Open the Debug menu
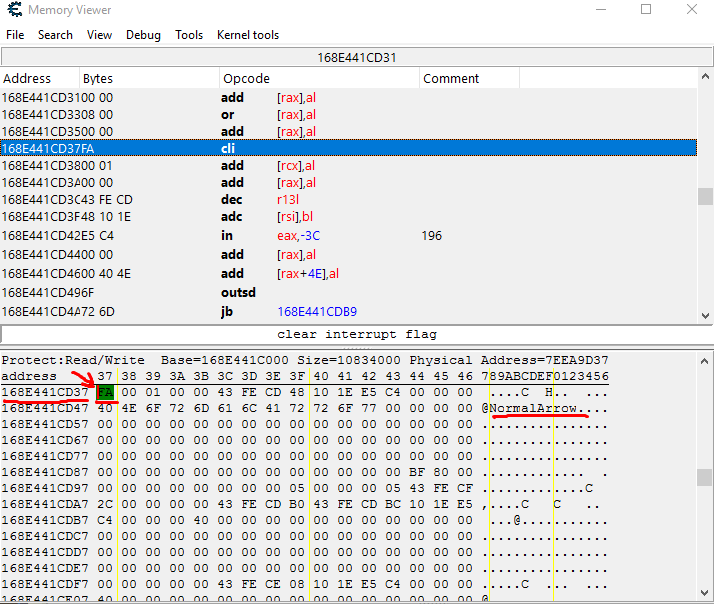The image size is (714, 604). pos(143,35)
